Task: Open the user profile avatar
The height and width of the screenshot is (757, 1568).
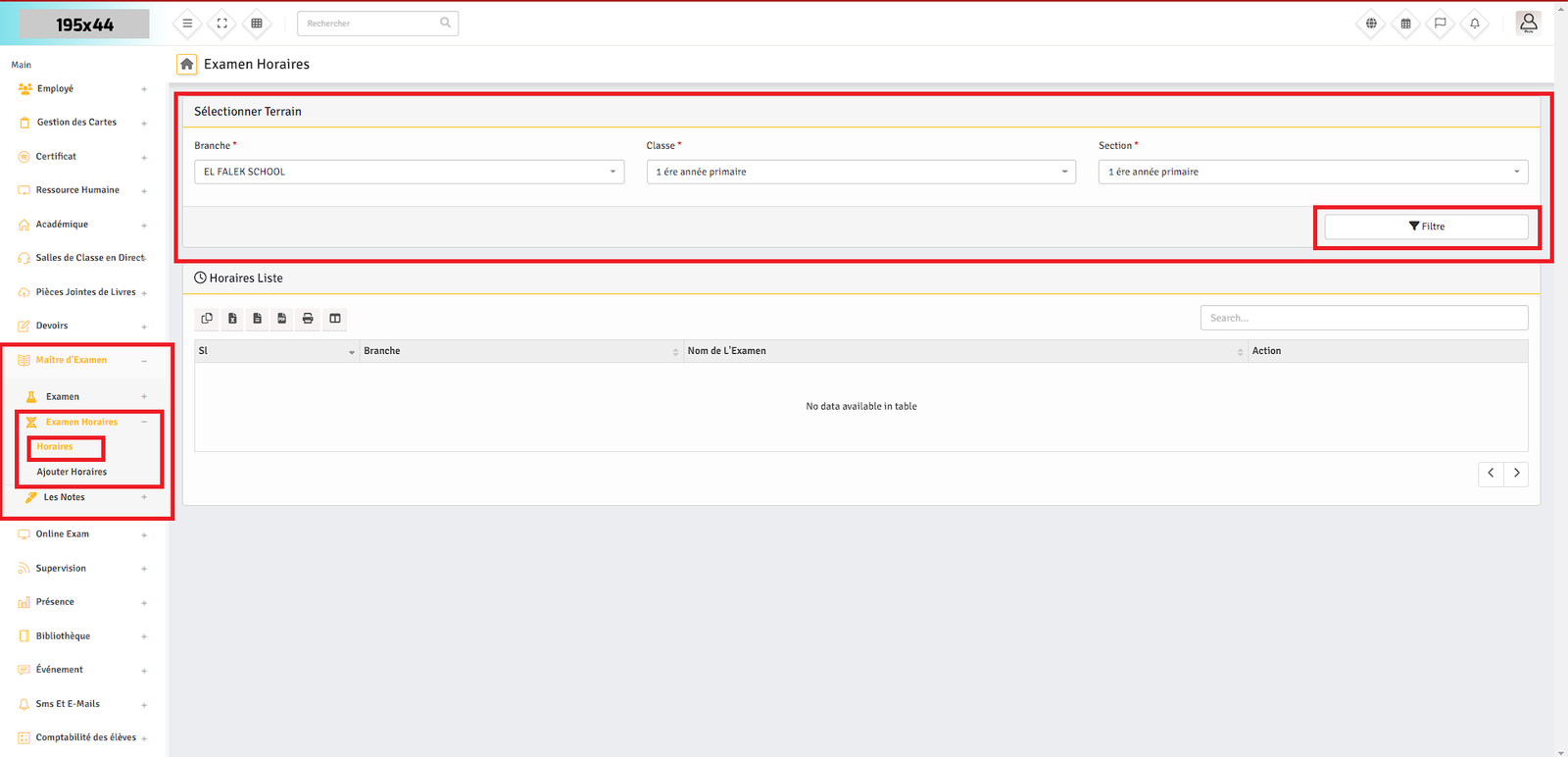Action: point(1528,23)
